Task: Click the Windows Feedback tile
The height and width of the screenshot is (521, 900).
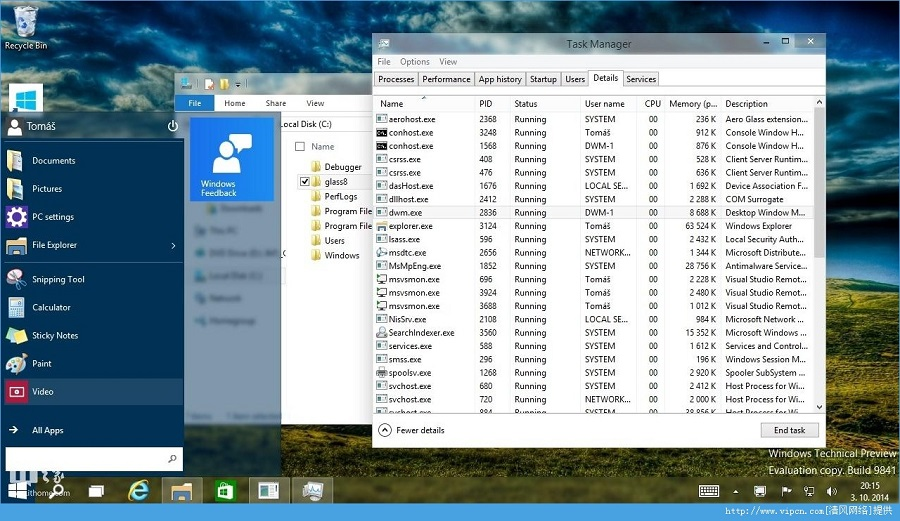Action: pos(232,159)
